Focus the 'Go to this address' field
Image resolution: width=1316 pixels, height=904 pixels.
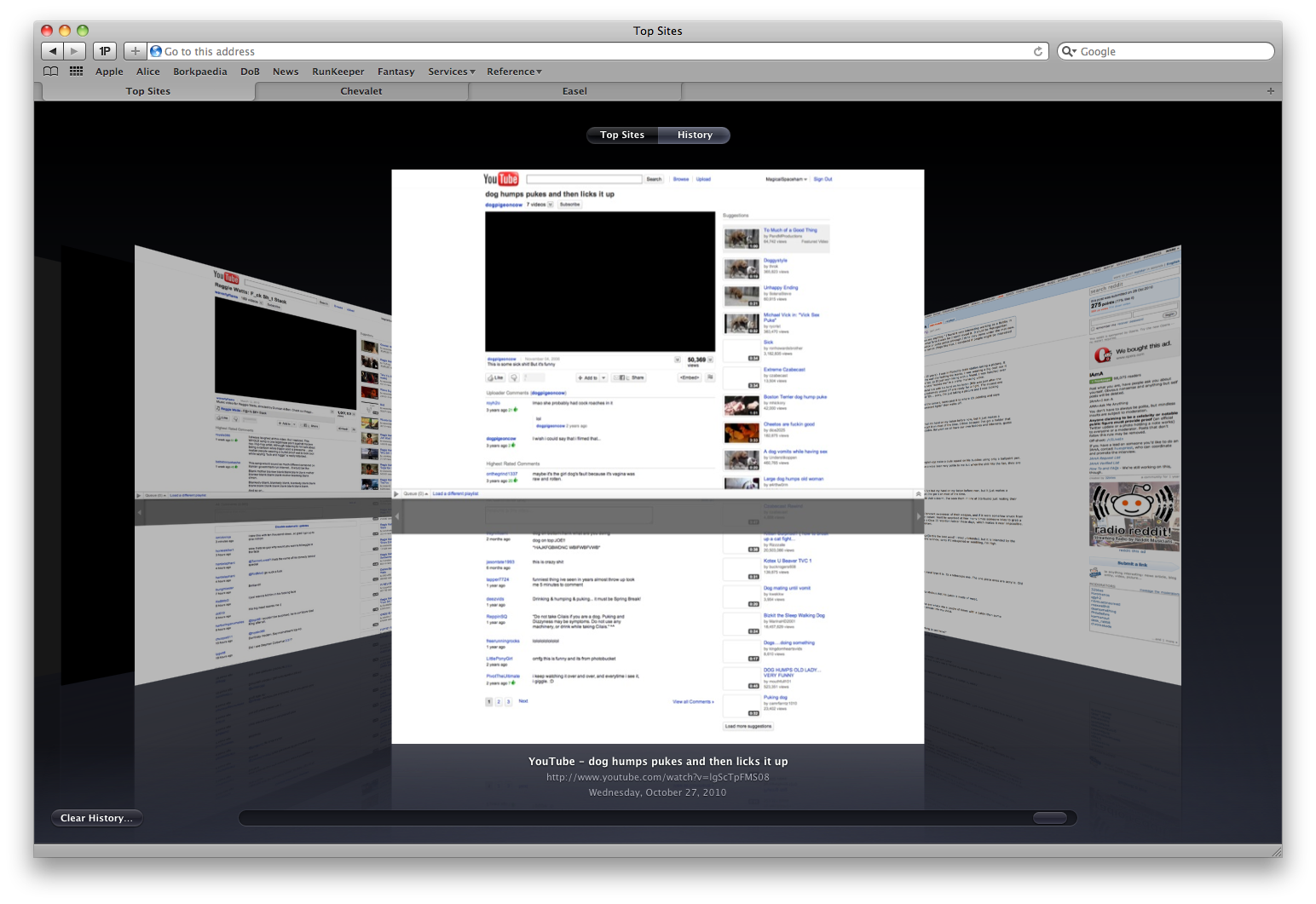pyautogui.click(x=597, y=51)
